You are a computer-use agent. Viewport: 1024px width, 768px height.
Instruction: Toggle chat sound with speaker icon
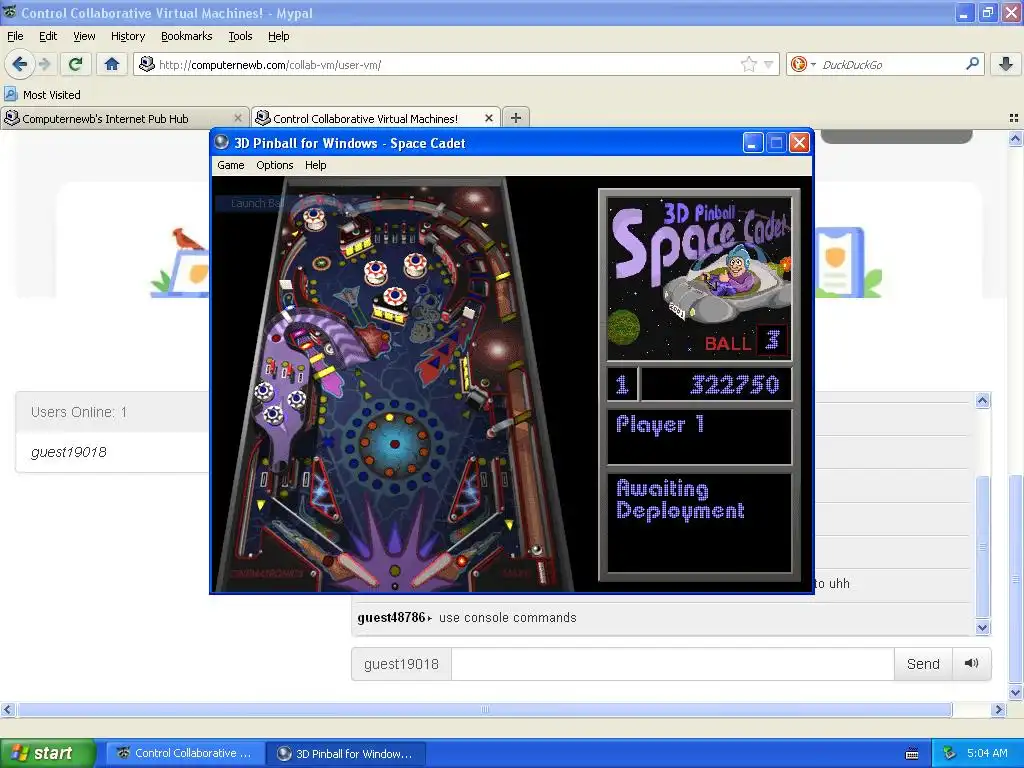(972, 664)
